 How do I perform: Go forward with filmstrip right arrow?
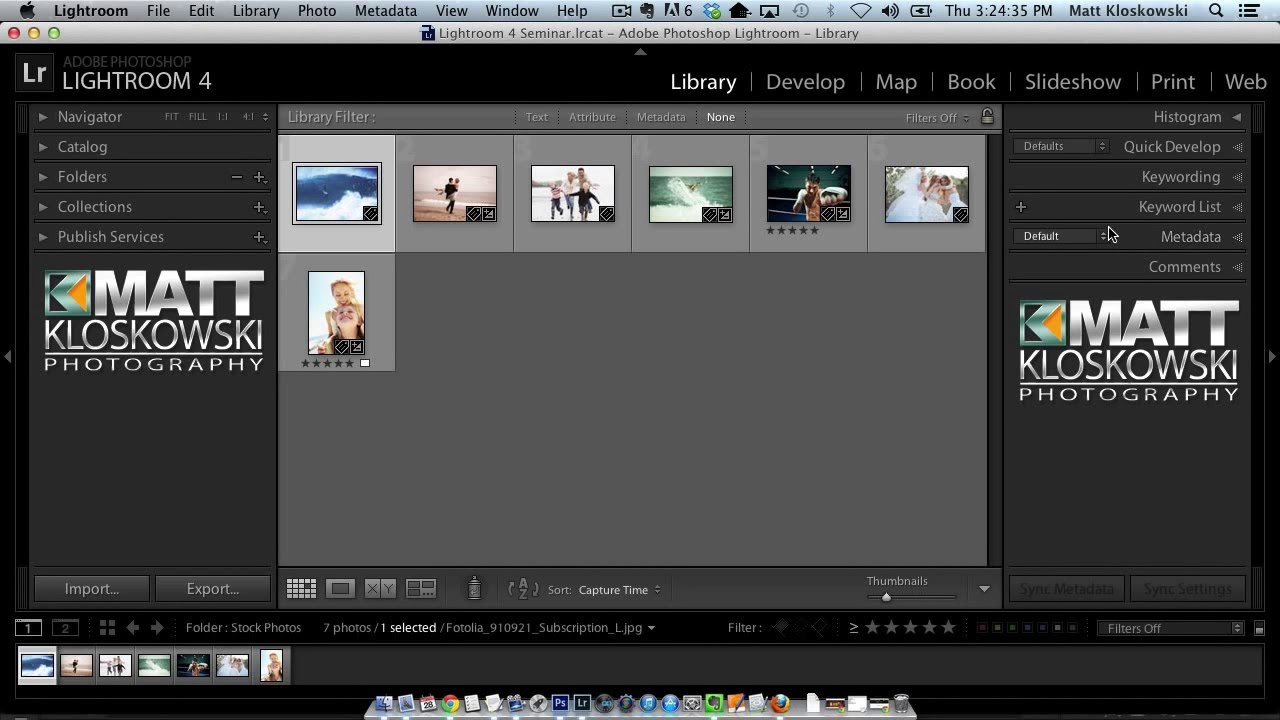156,628
